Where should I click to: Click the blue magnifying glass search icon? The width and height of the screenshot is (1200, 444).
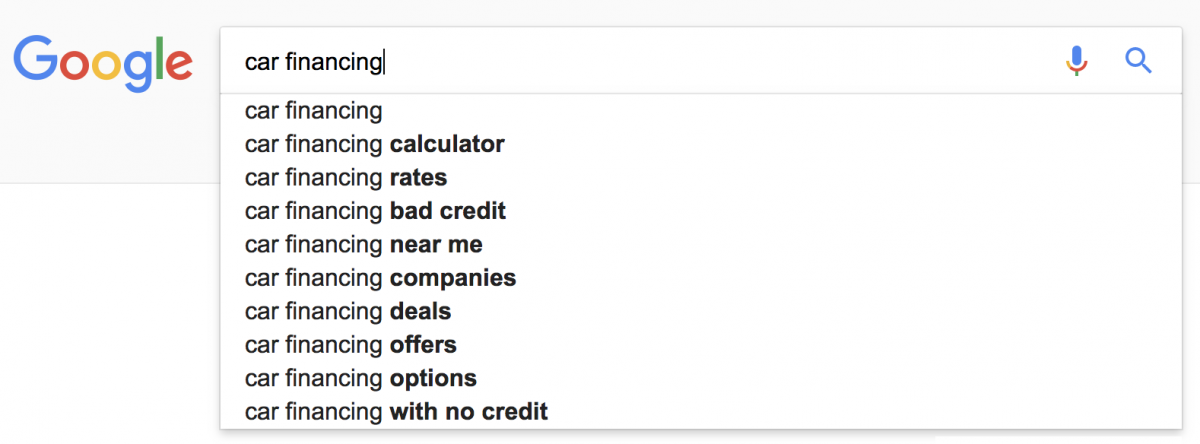tap(1139, 61)
